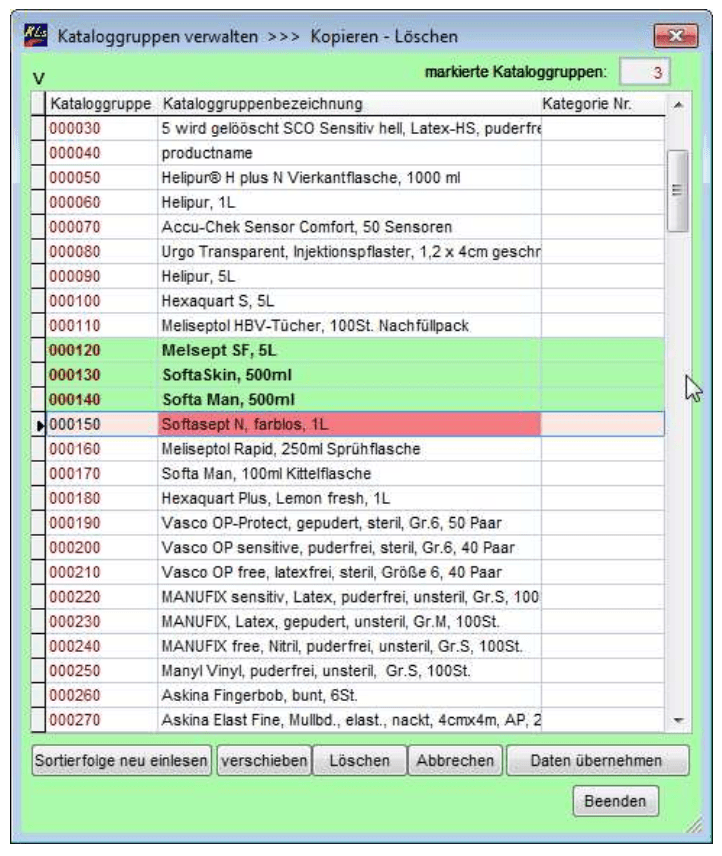Screen dimensions: 722x856
Task: Click the 'Melsept SF, 5L' cell
Action: [x=349, y=350]
